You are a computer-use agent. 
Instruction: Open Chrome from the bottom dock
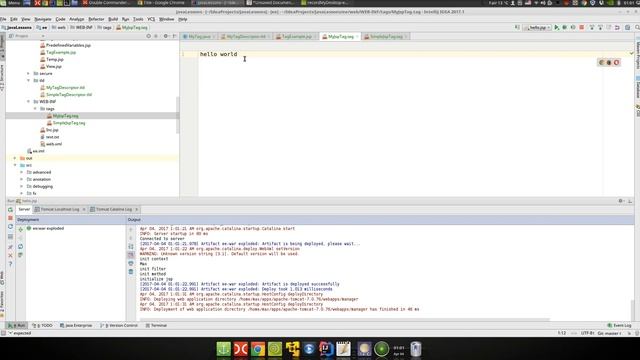click(x=258, y=349)
